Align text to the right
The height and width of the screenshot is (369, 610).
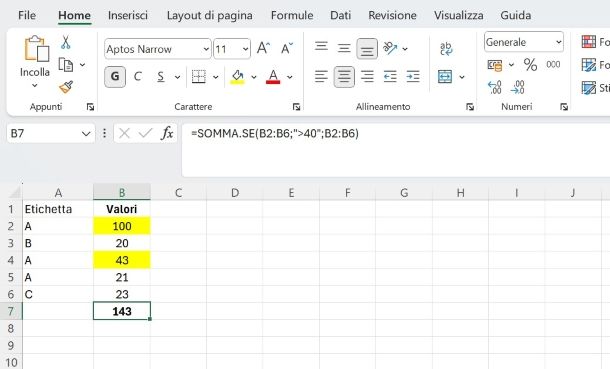click(x=367, y=76)
